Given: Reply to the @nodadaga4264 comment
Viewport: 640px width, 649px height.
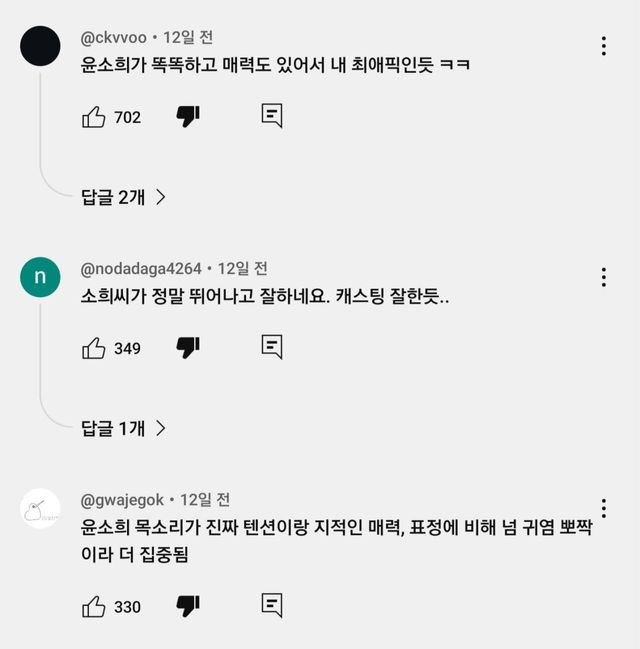Looking at the screenshot, I should click(x=272, y=346).
